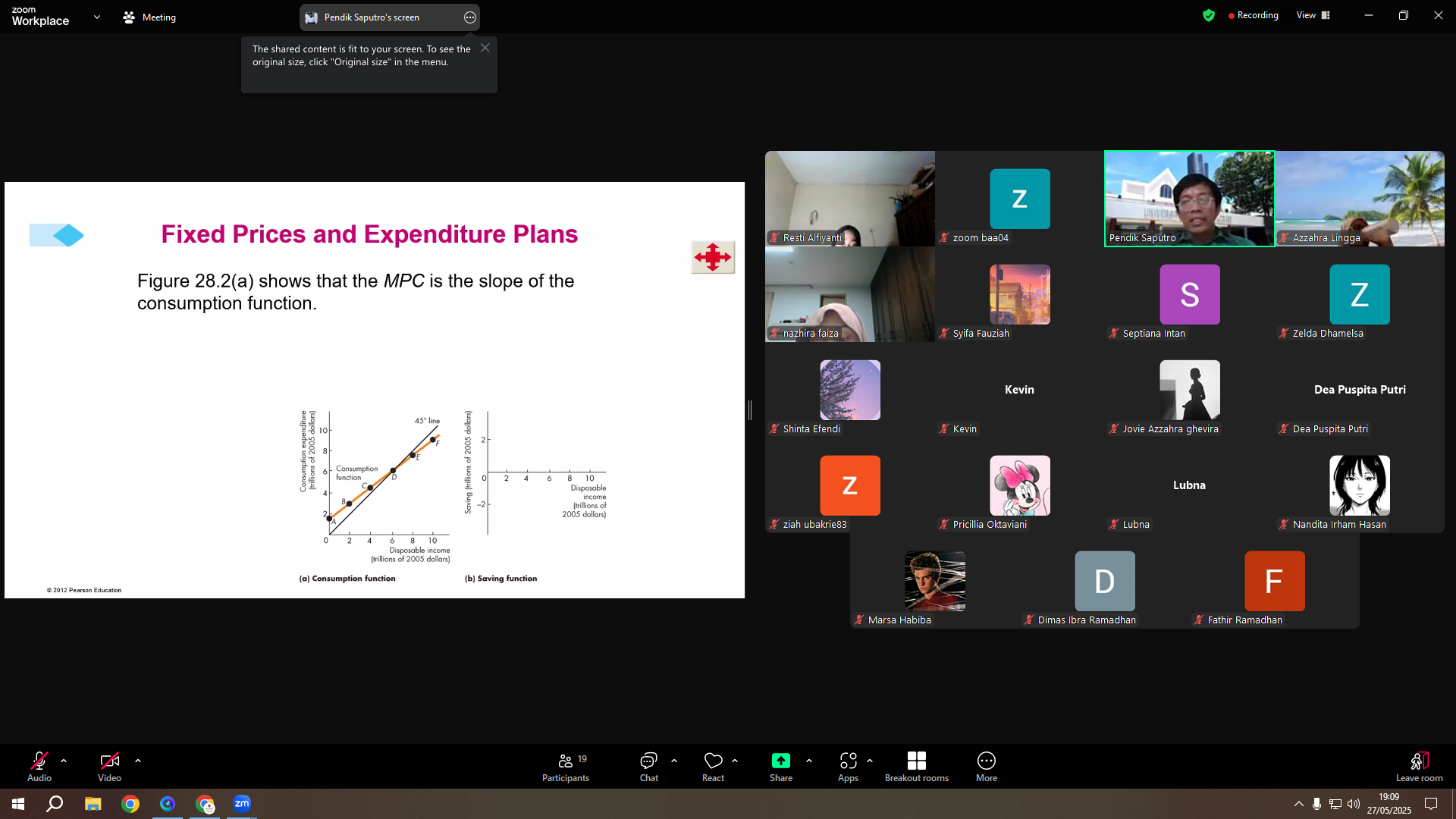This screenshot has height=819, width=1456.
Task: Open the Zoom Workplace dropdown chevron
Action: click(97, 17)
